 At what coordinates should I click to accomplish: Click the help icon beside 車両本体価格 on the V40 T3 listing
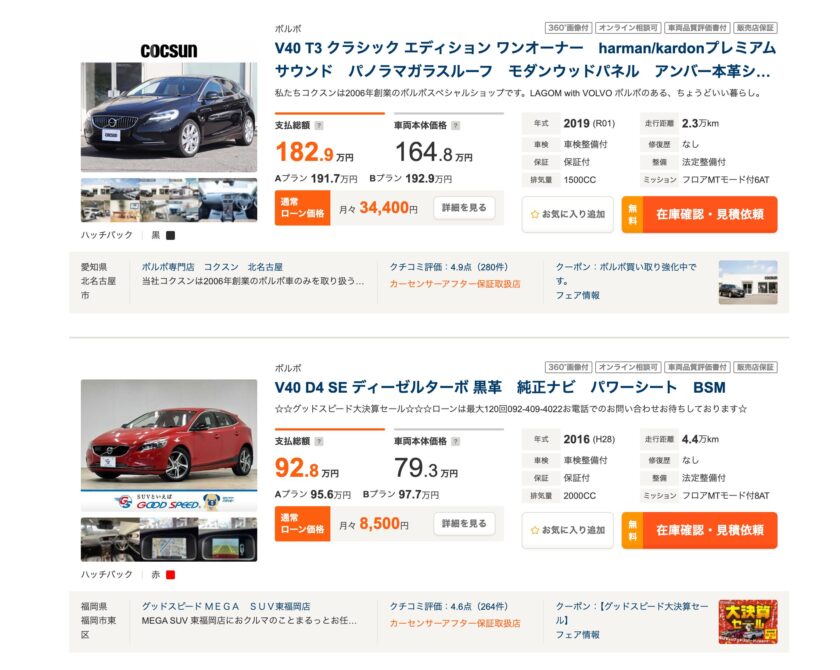[x=455, y=126]
